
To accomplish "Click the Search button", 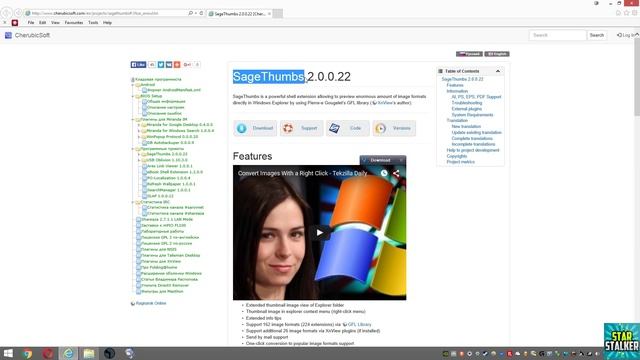I will 596,35.
